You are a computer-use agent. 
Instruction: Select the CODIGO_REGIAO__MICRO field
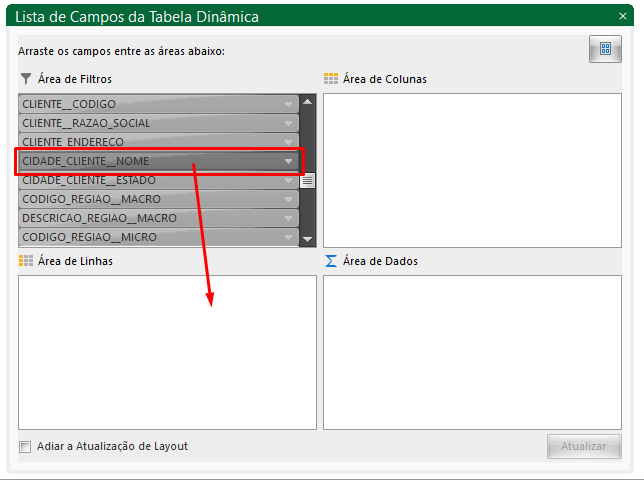(x=159, y=237)
